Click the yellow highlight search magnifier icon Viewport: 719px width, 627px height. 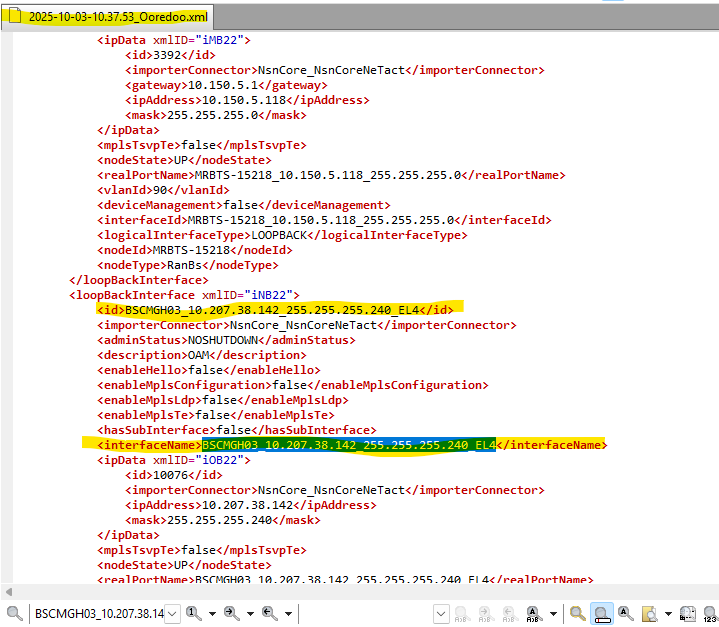(x=577, y=613)
